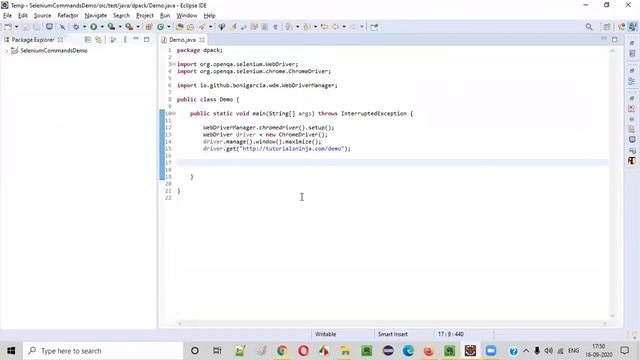Open the Refactor menu
Screen dimensions: 640x360
[x=68, y=16]
